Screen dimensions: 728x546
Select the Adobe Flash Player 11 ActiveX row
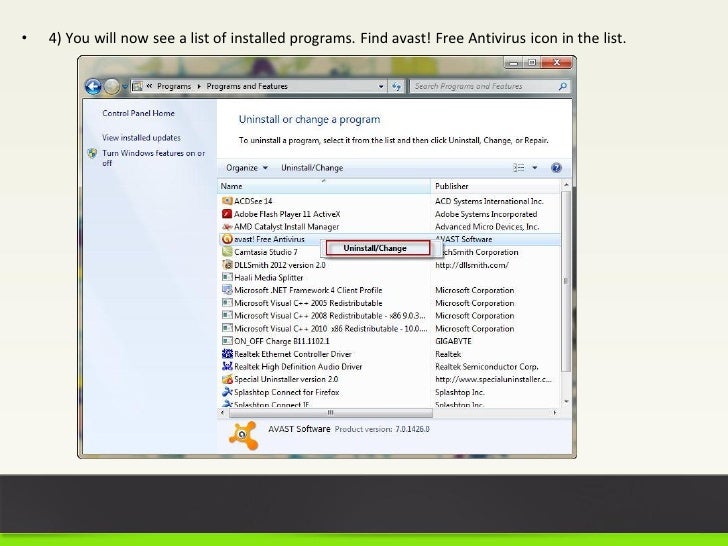(x=389, y=214)
